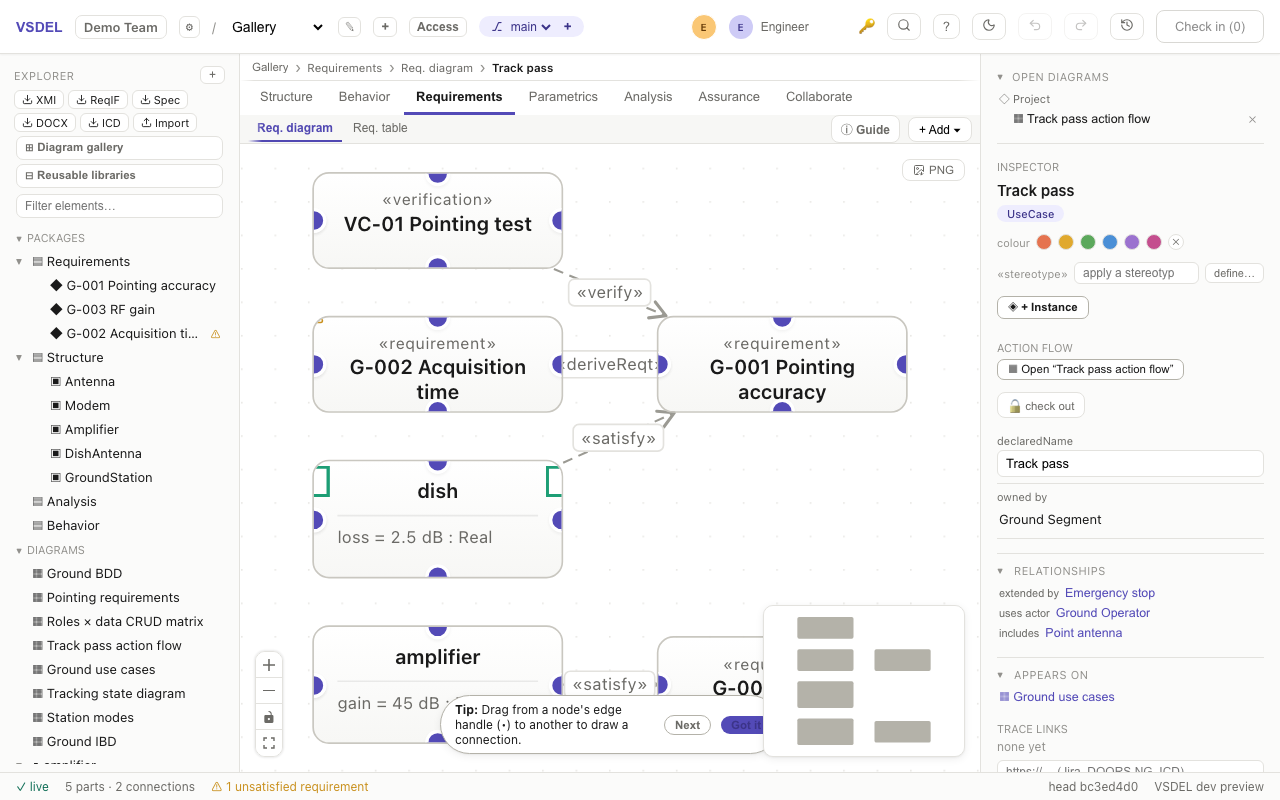Export model as XMI
This screenshot has width=1280, height=800.
coord(39,100)
